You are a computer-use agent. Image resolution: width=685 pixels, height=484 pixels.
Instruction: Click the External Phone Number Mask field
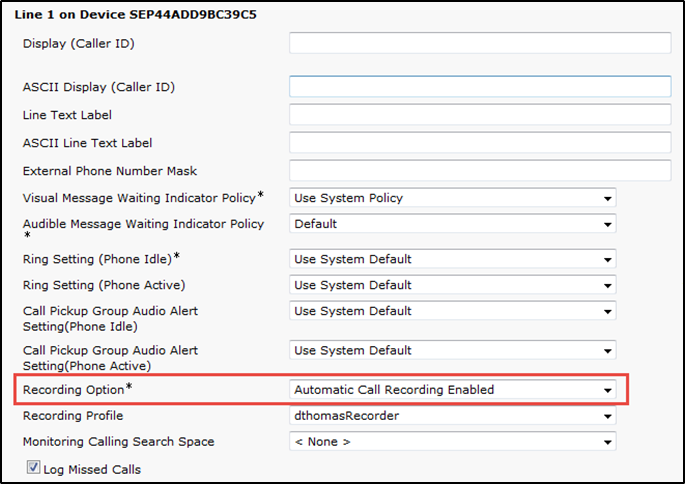click(480, 170)
